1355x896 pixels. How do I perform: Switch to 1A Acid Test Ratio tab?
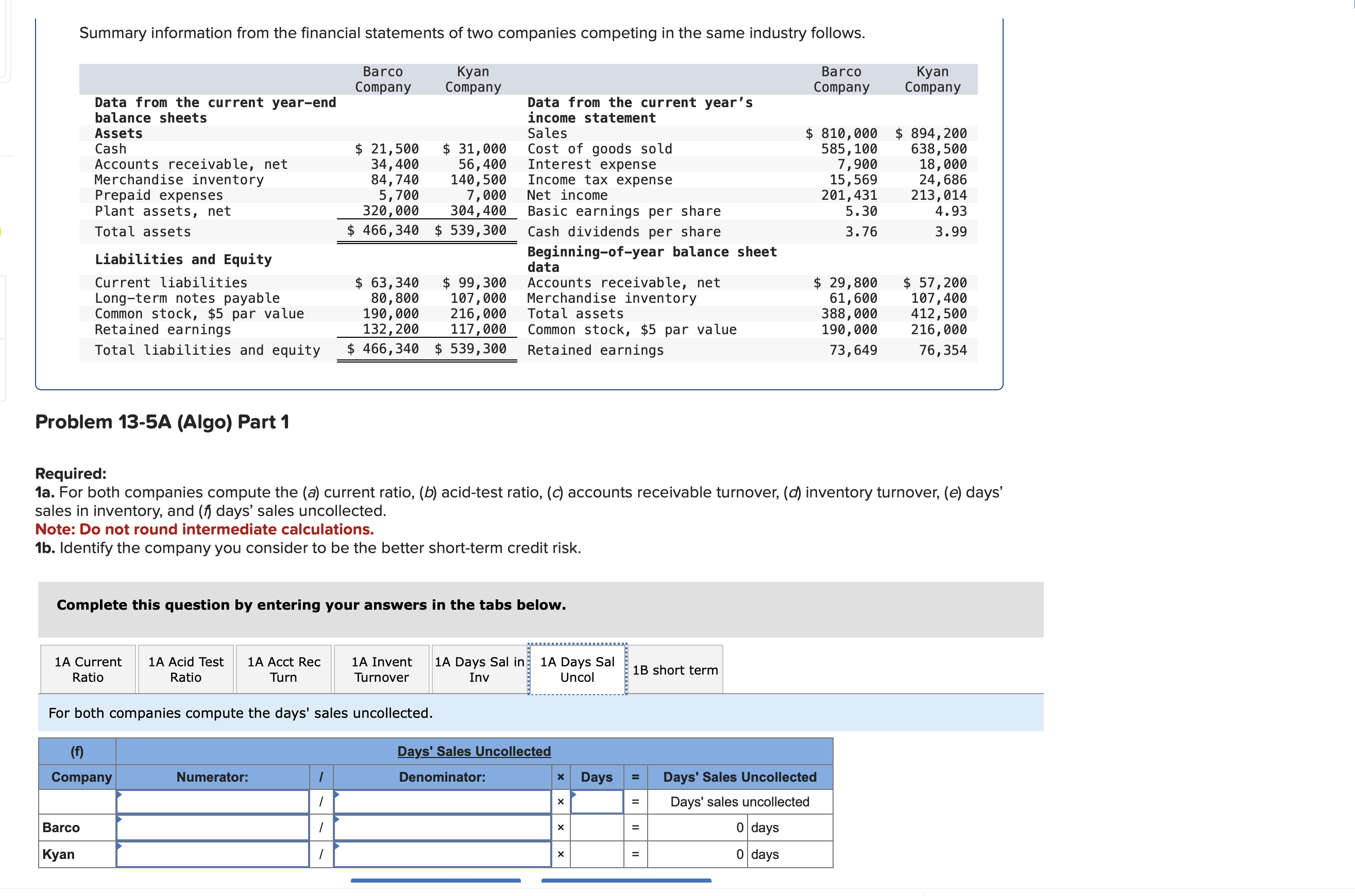pyautogui.click(x=186, y=669)
